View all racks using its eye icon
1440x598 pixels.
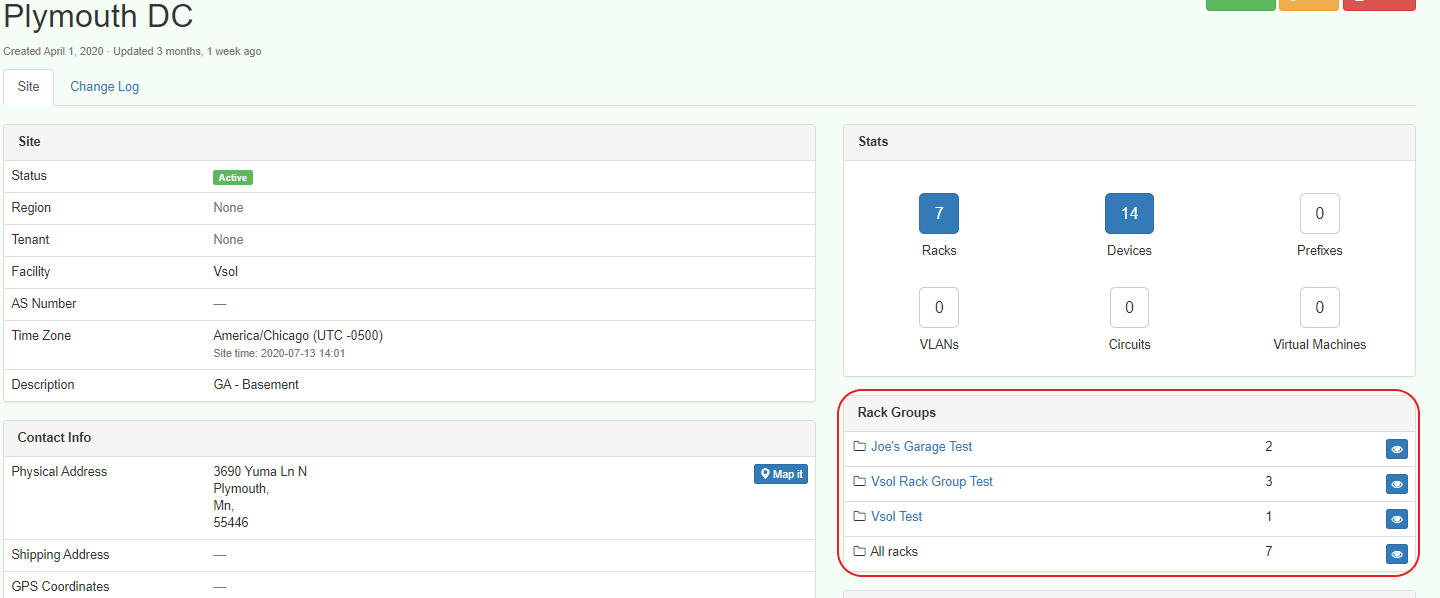click(x=1397, y=554)
